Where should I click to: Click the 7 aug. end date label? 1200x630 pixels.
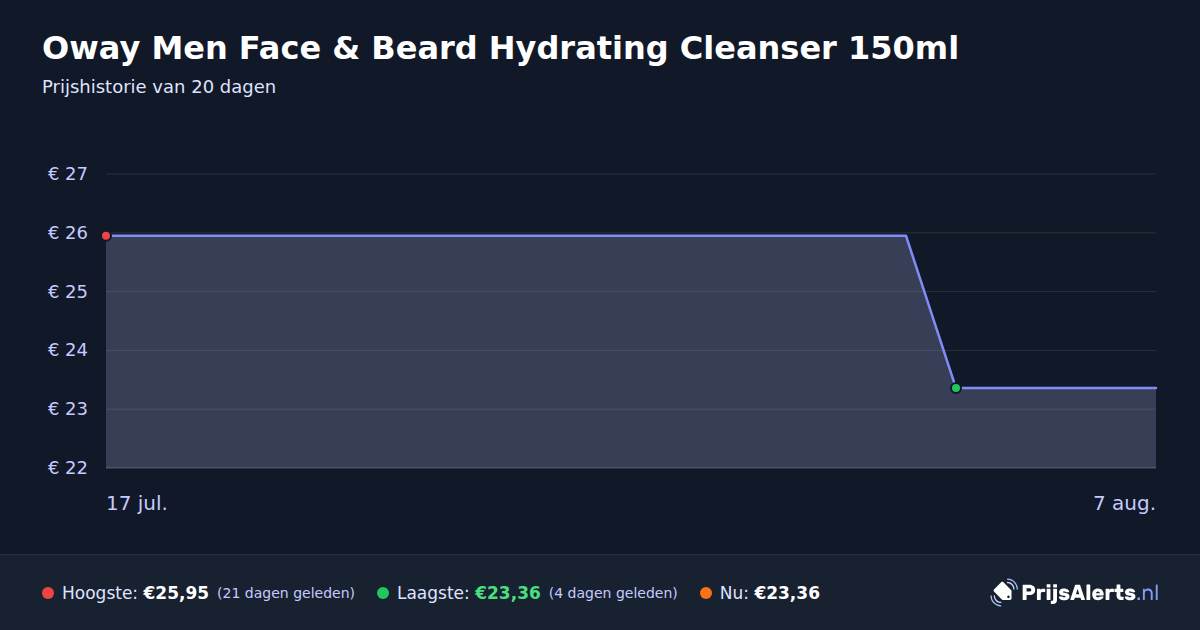1125,503
